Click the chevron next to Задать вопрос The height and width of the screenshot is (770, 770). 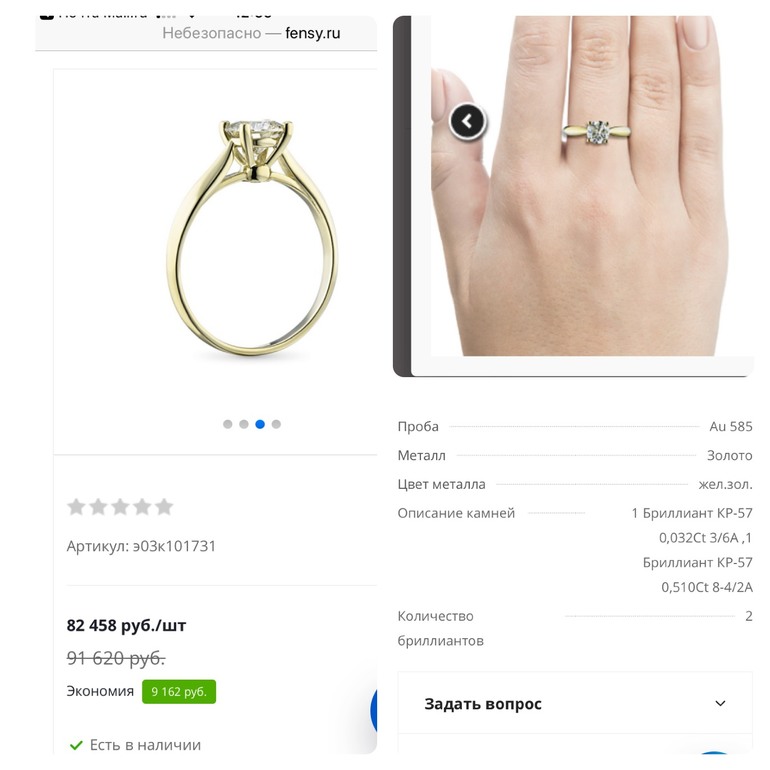point(720,703)
